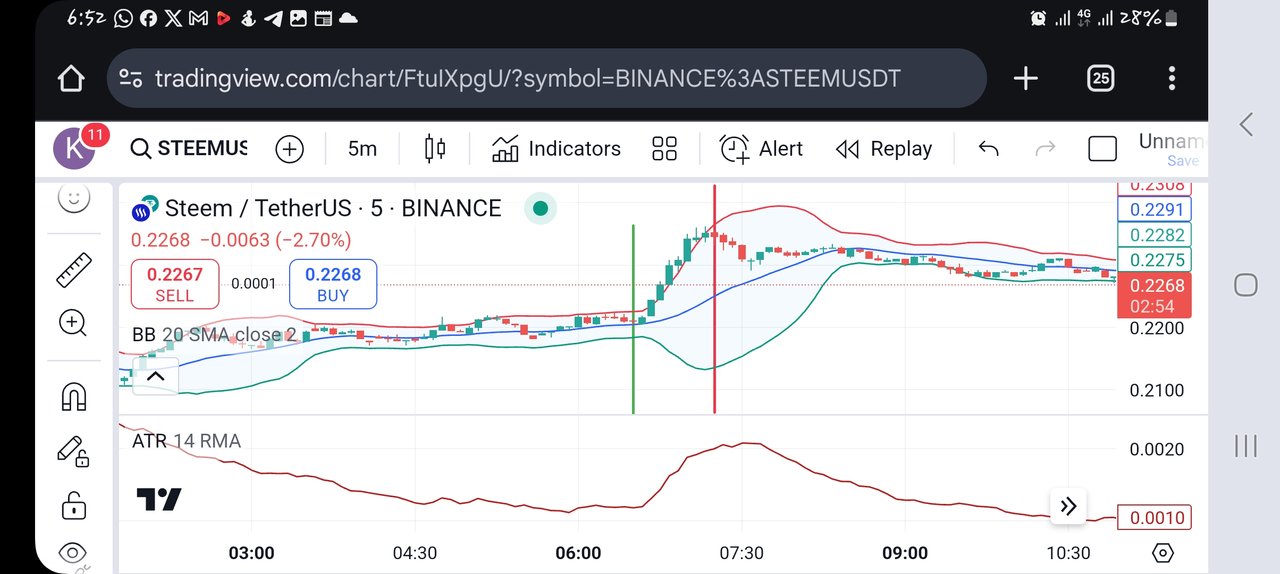1280x574 pixels.
Task: Open user profile avatar K
Action: point(74,149)
